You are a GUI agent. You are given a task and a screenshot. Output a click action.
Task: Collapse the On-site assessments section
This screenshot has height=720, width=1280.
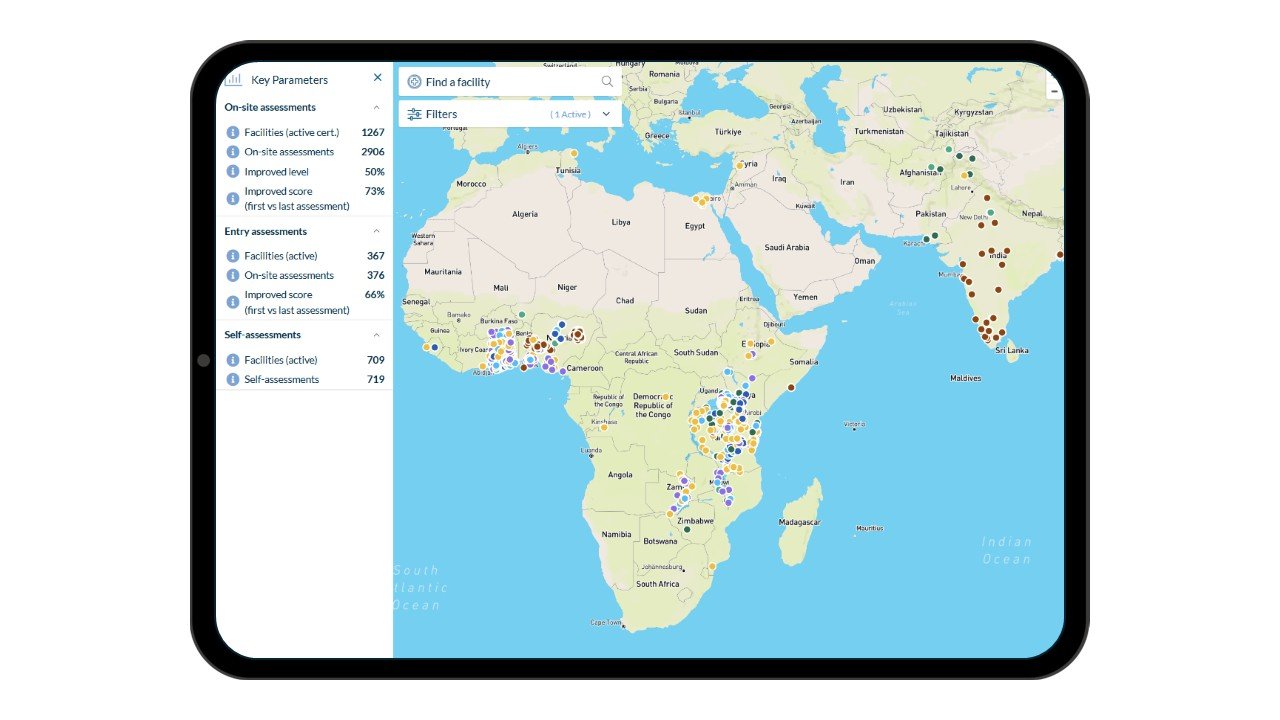[x=376, y=107]
